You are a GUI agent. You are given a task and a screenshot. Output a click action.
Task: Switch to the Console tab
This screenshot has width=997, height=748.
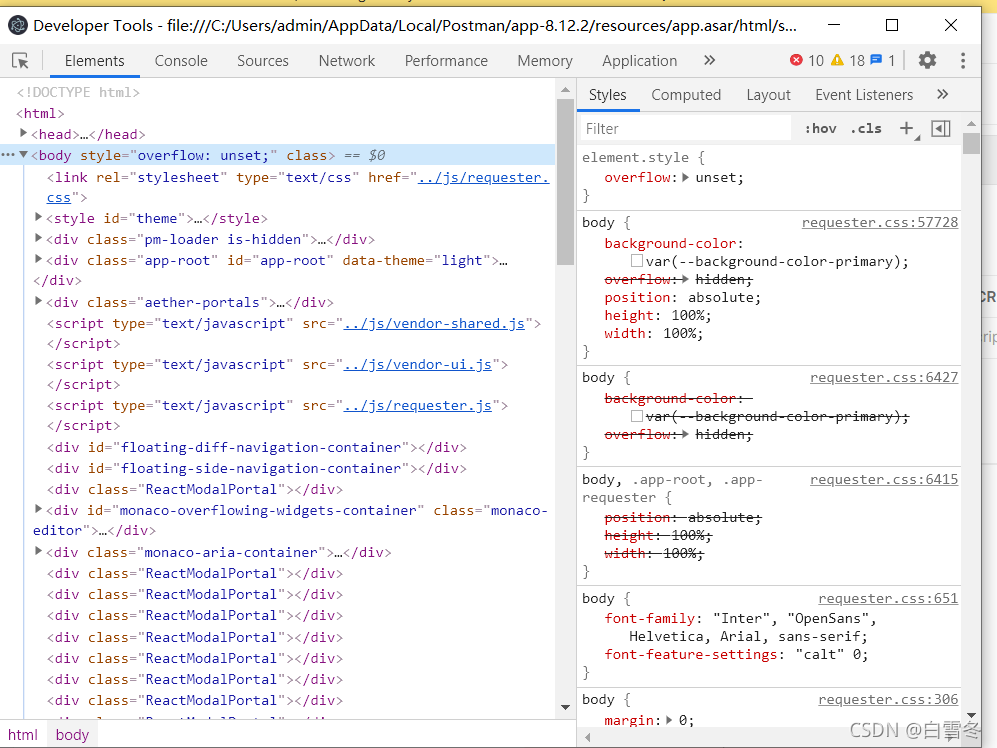point(181,60)
